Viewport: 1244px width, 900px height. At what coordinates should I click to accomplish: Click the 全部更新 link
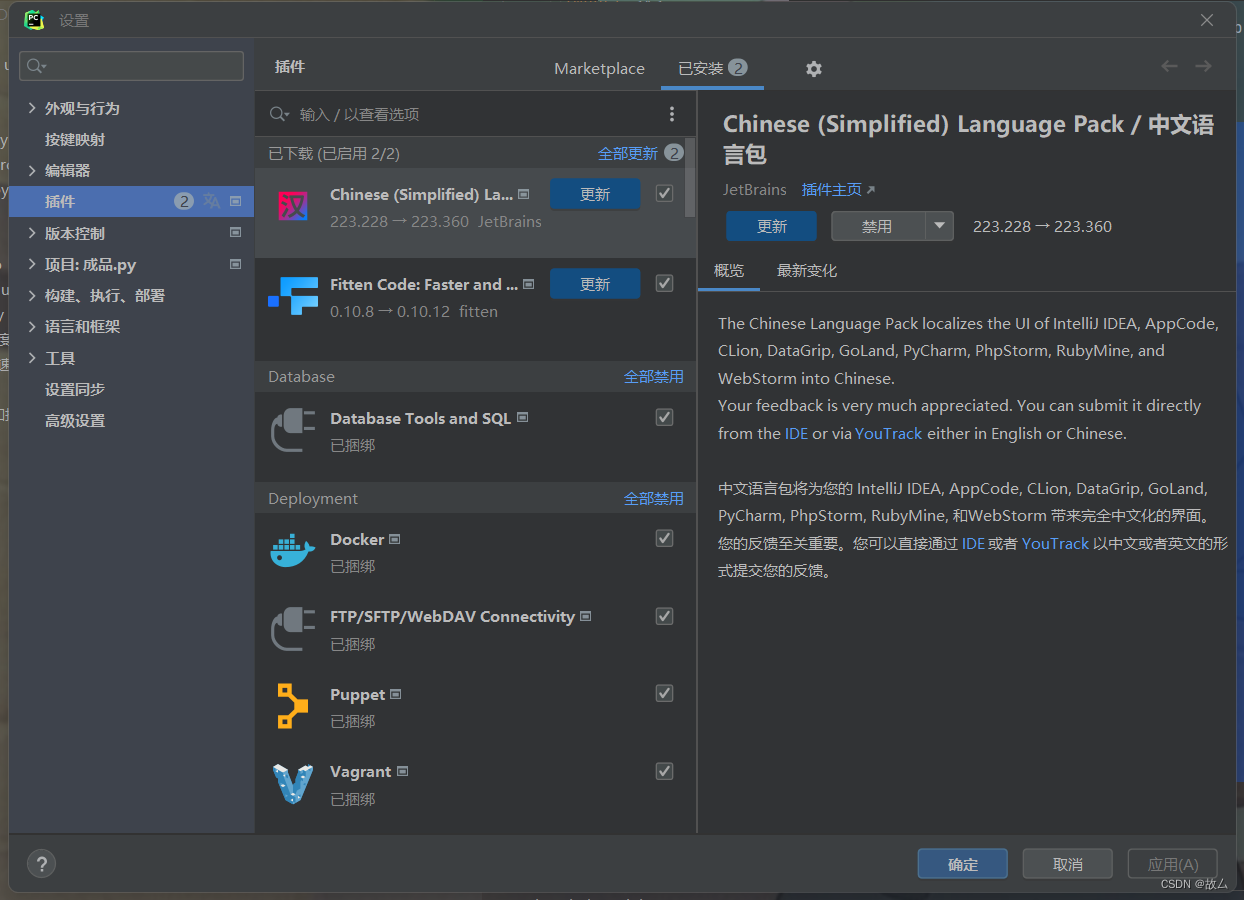click(x=628, y=153)
